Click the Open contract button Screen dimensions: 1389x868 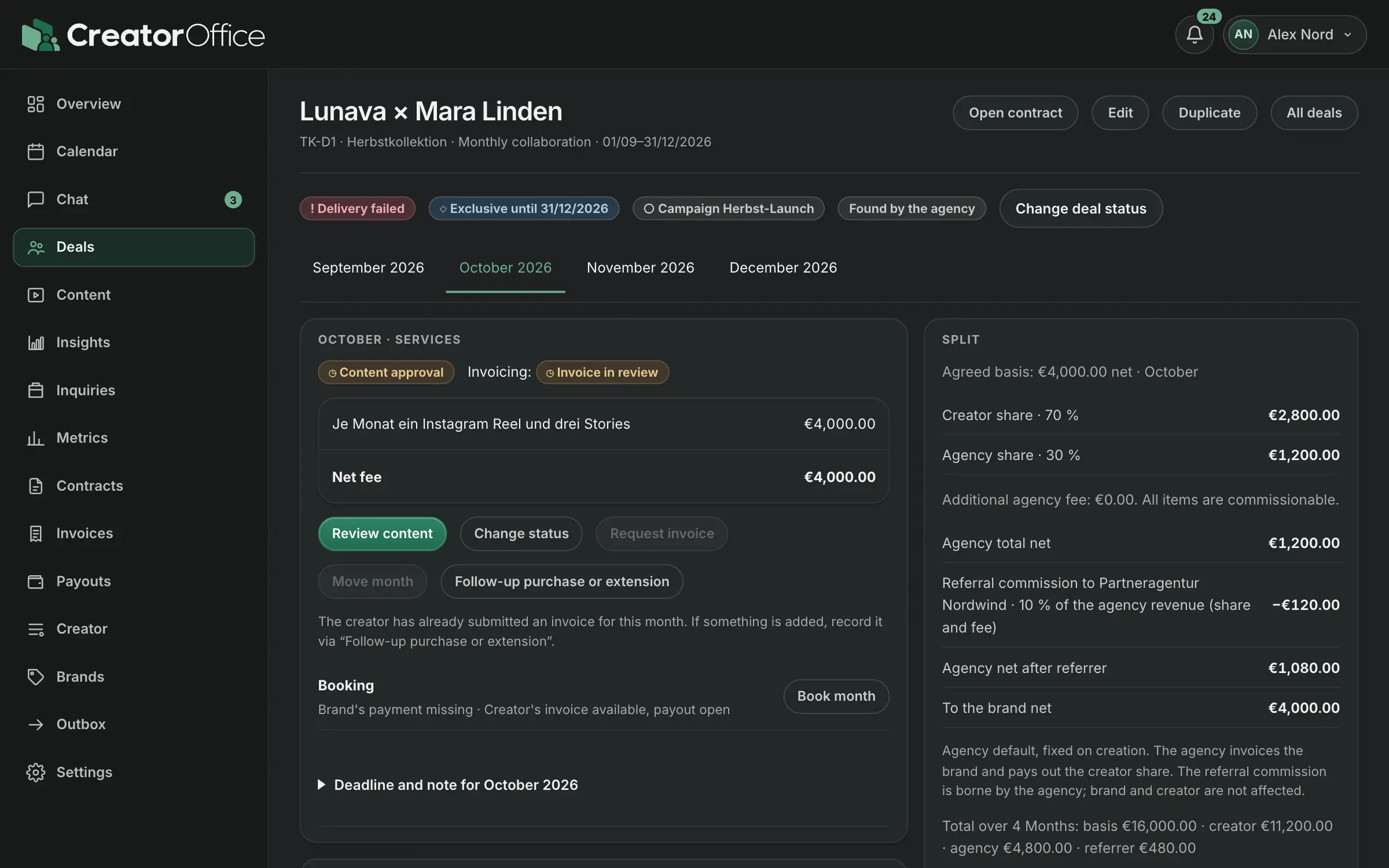1015,113
